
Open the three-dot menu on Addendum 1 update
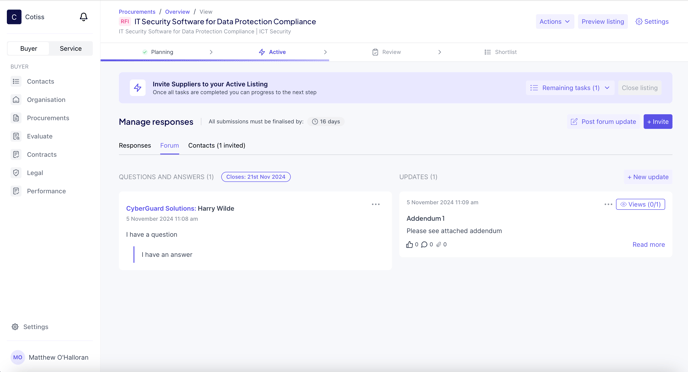tap(608, 204)
